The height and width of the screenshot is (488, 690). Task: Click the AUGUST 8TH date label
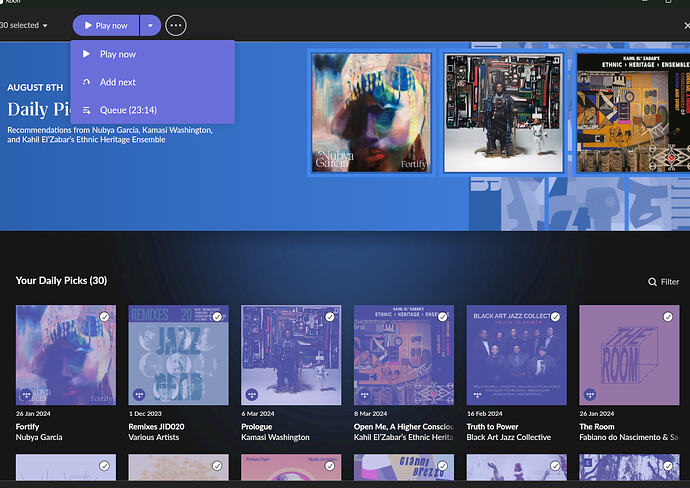(35, 87)
